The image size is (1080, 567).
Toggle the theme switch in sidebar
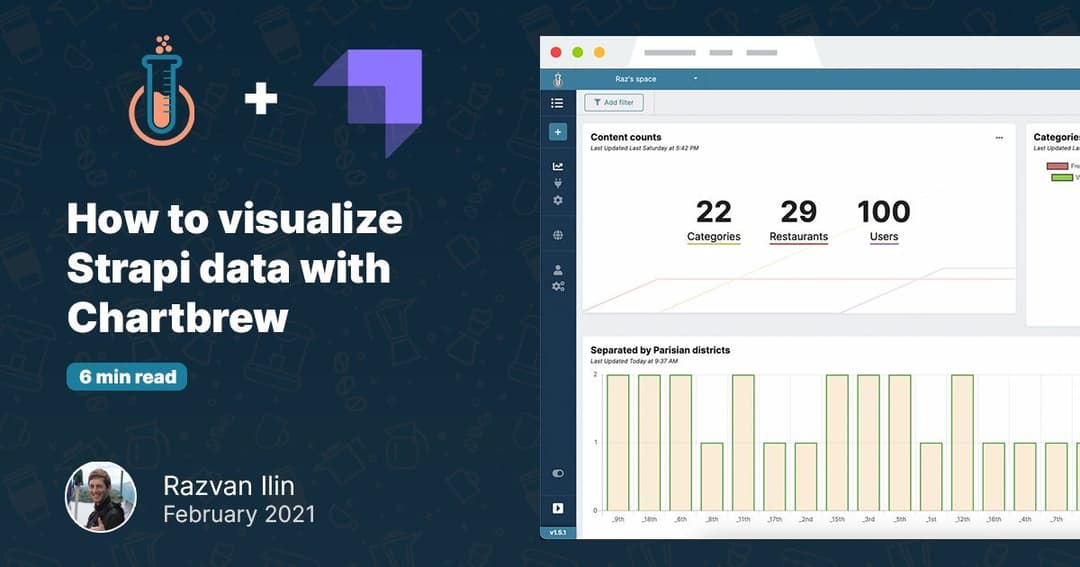click(558, 473)
